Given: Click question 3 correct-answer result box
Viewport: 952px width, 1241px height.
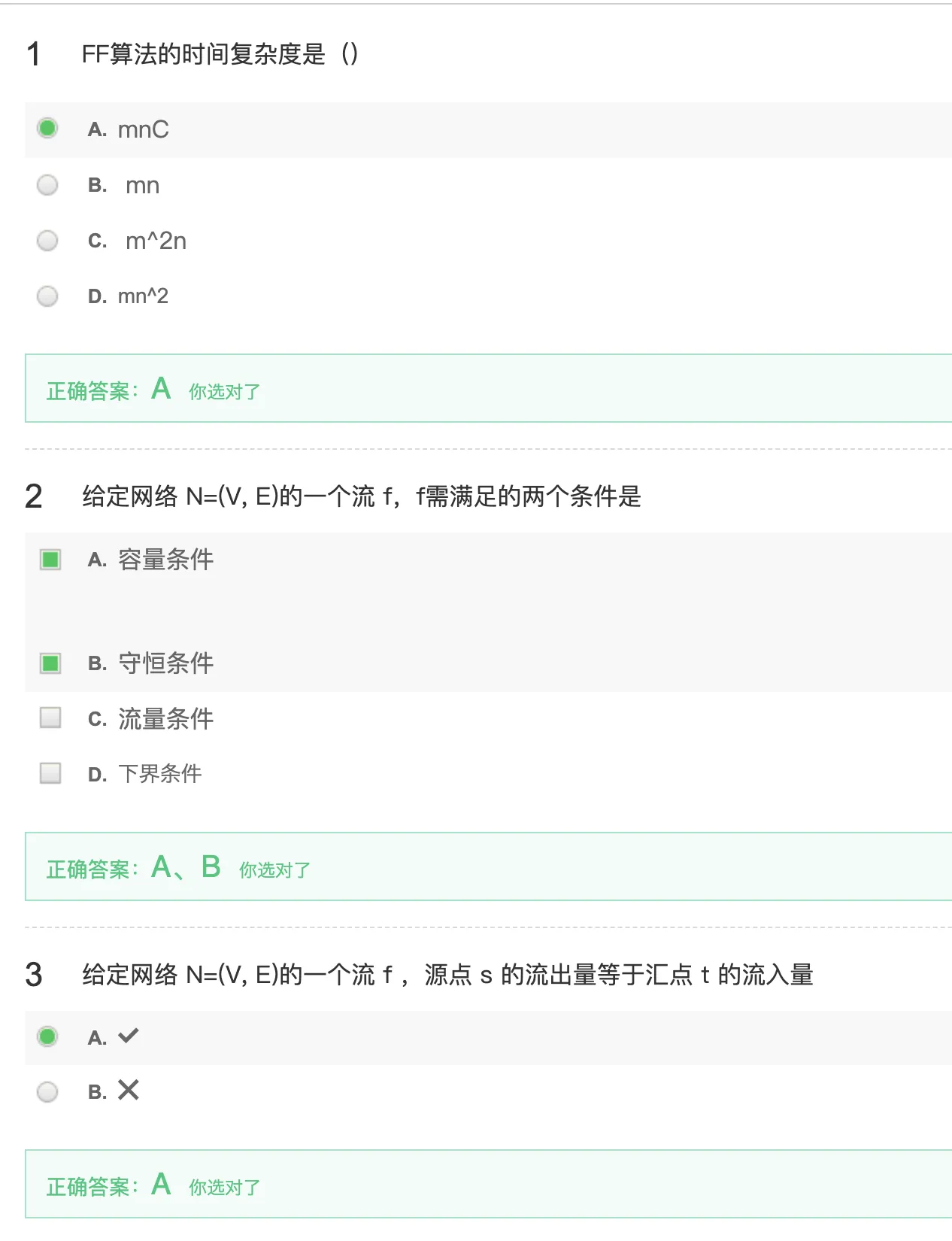Looking at the screenshot, I should [x=488, y=1184].
